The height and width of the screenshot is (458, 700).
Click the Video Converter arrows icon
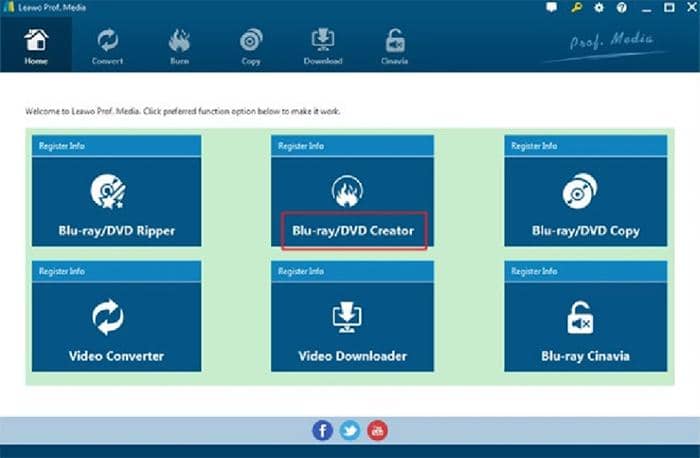coord(108,317)
